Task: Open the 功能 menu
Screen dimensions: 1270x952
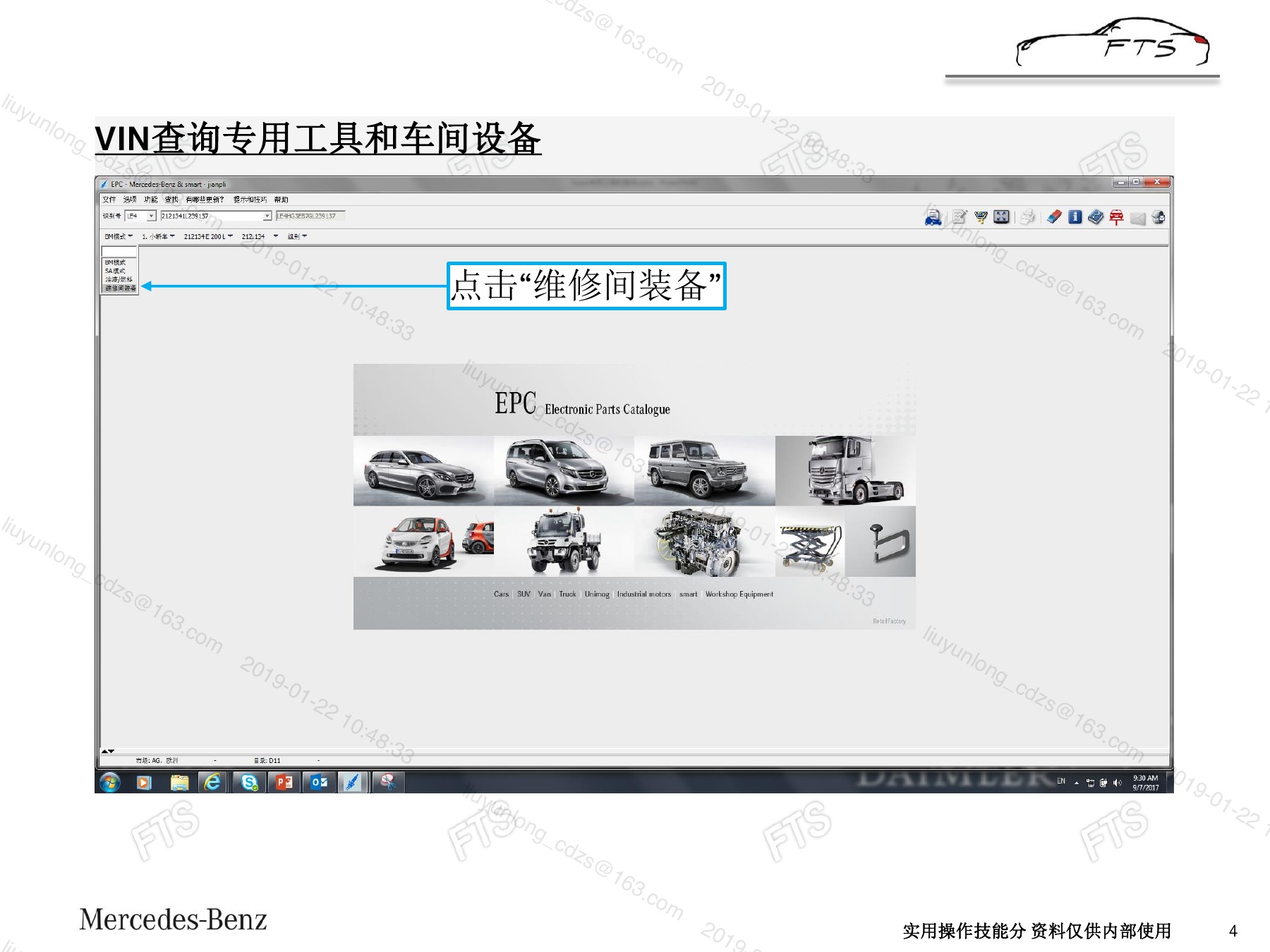Action: point(151,200)
